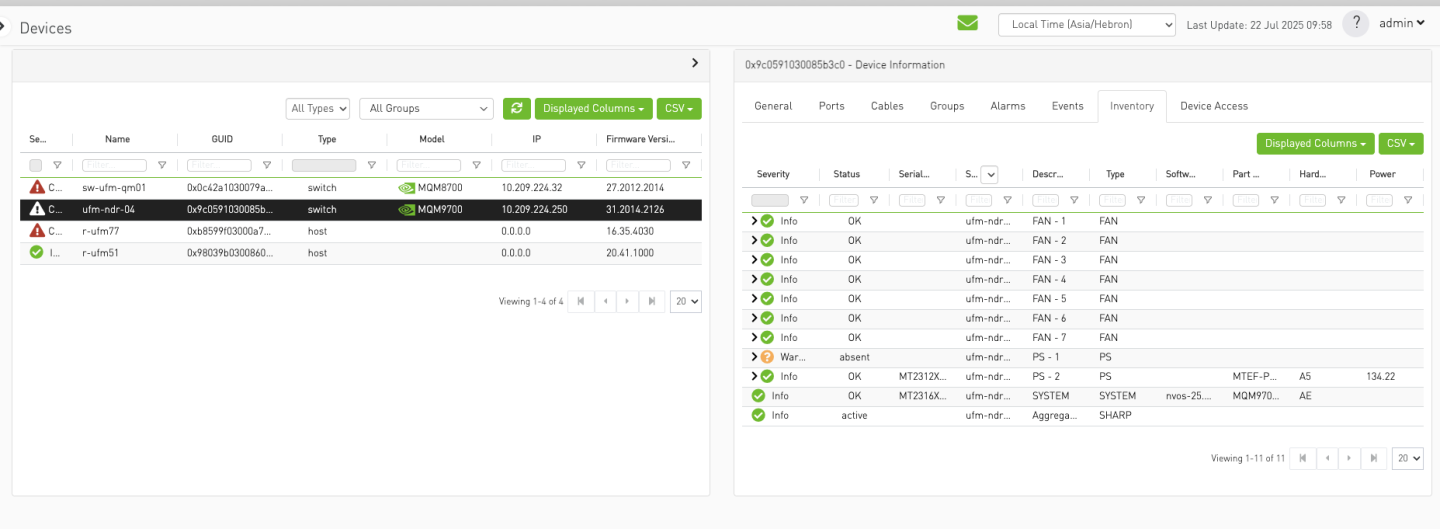Open the All Groups dropdown
The width and height of the screenshot is (1440, 529).
click(427, 108)
